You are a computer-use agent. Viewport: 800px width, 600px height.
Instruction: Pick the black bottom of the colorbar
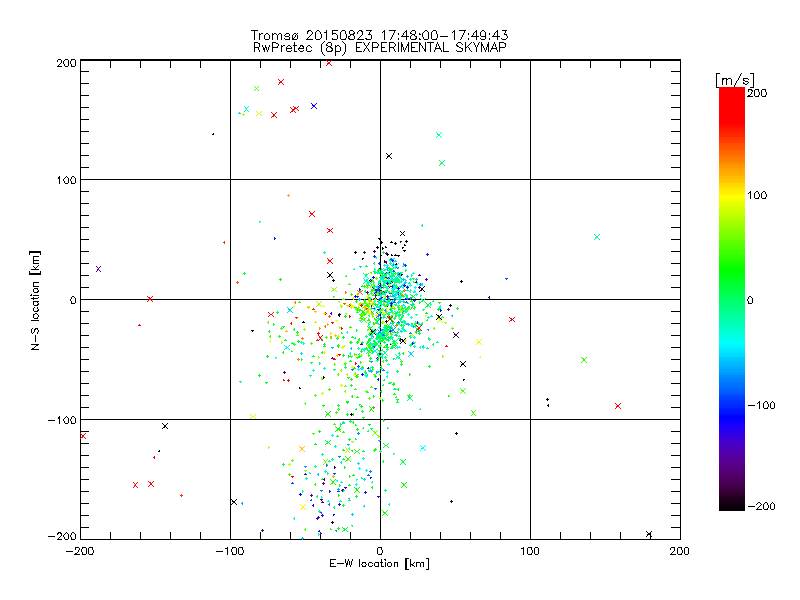[732, 504]
